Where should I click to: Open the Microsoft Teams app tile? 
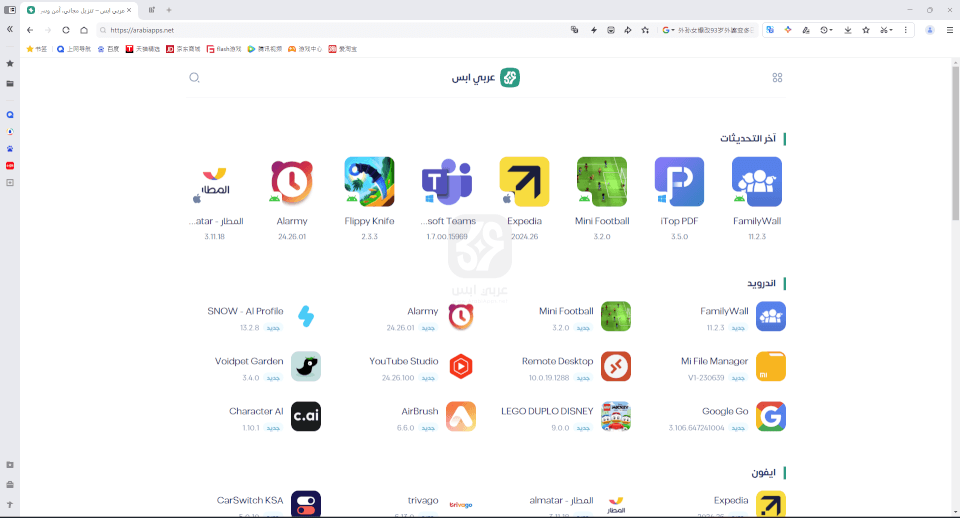[x=447, y=198]
